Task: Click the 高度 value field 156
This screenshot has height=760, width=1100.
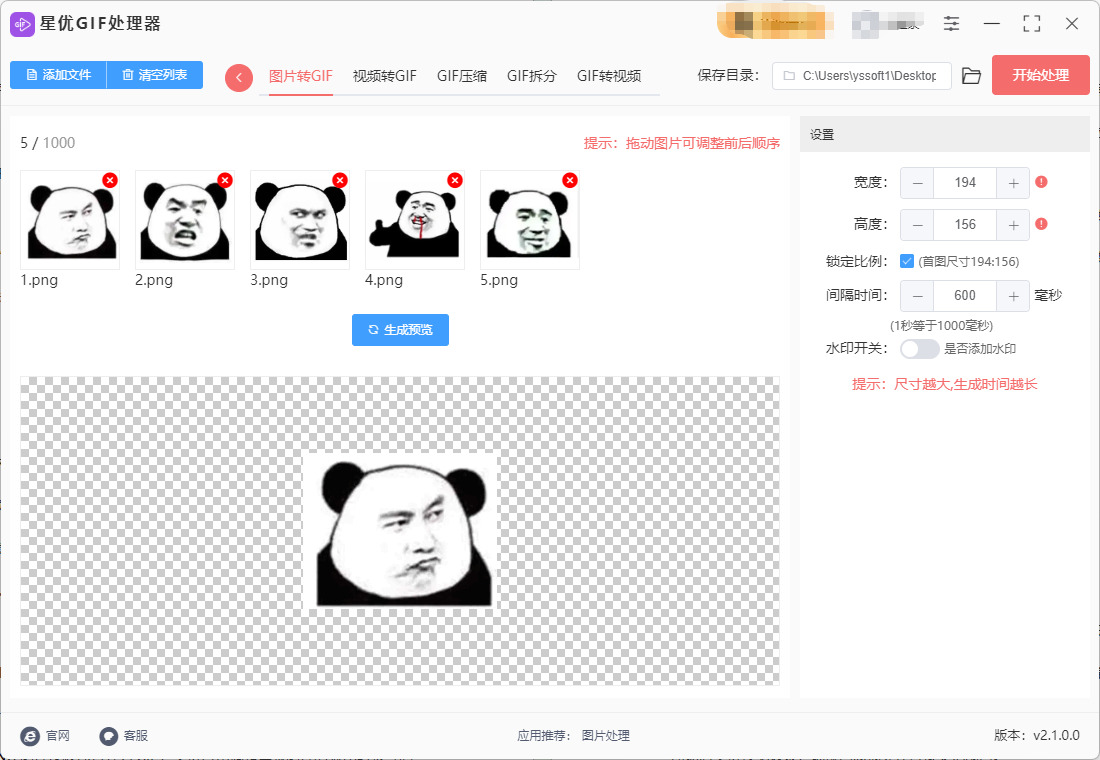Action: (965, 225)
